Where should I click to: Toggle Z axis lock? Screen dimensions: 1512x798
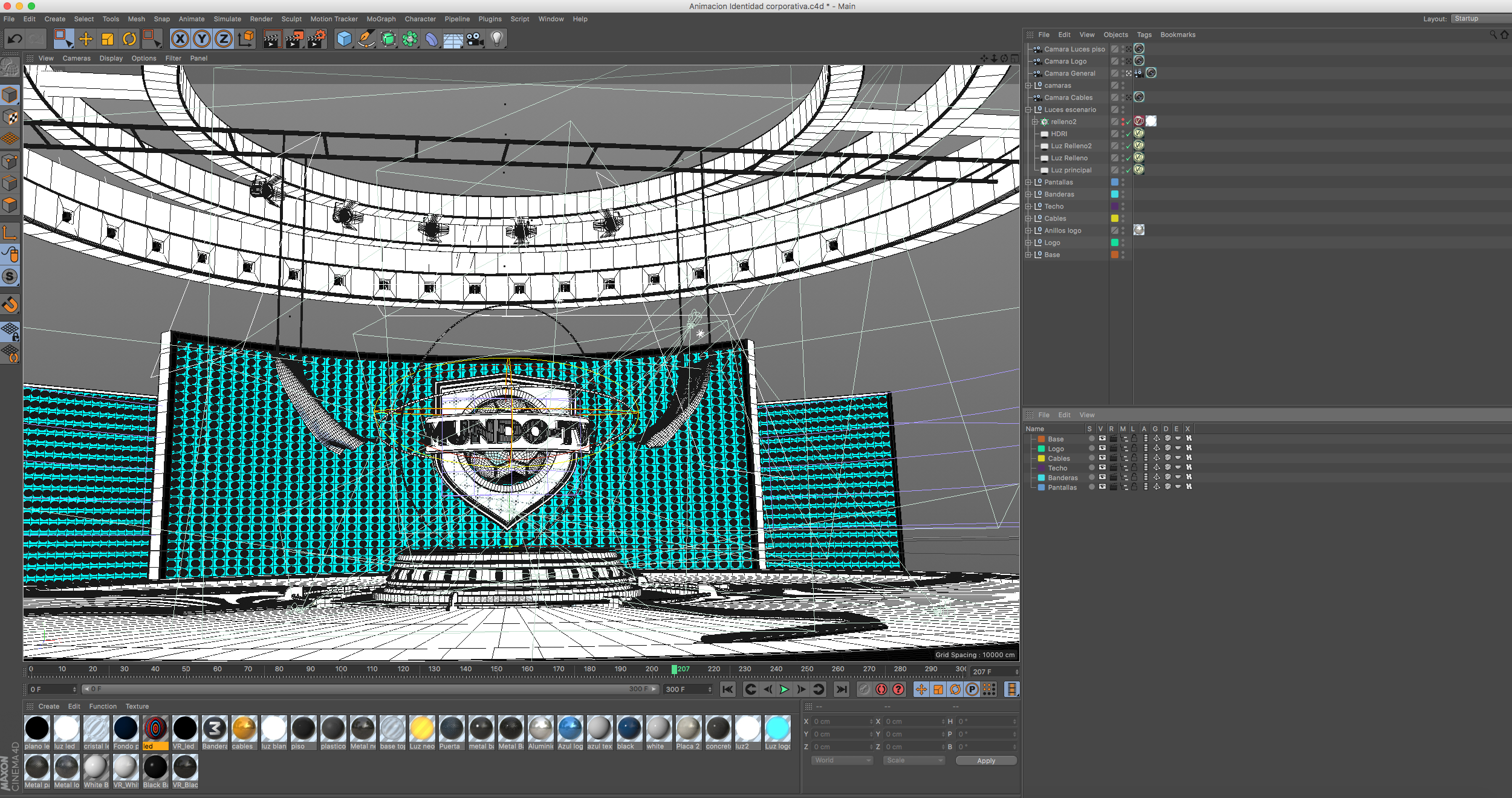(224, 39)
